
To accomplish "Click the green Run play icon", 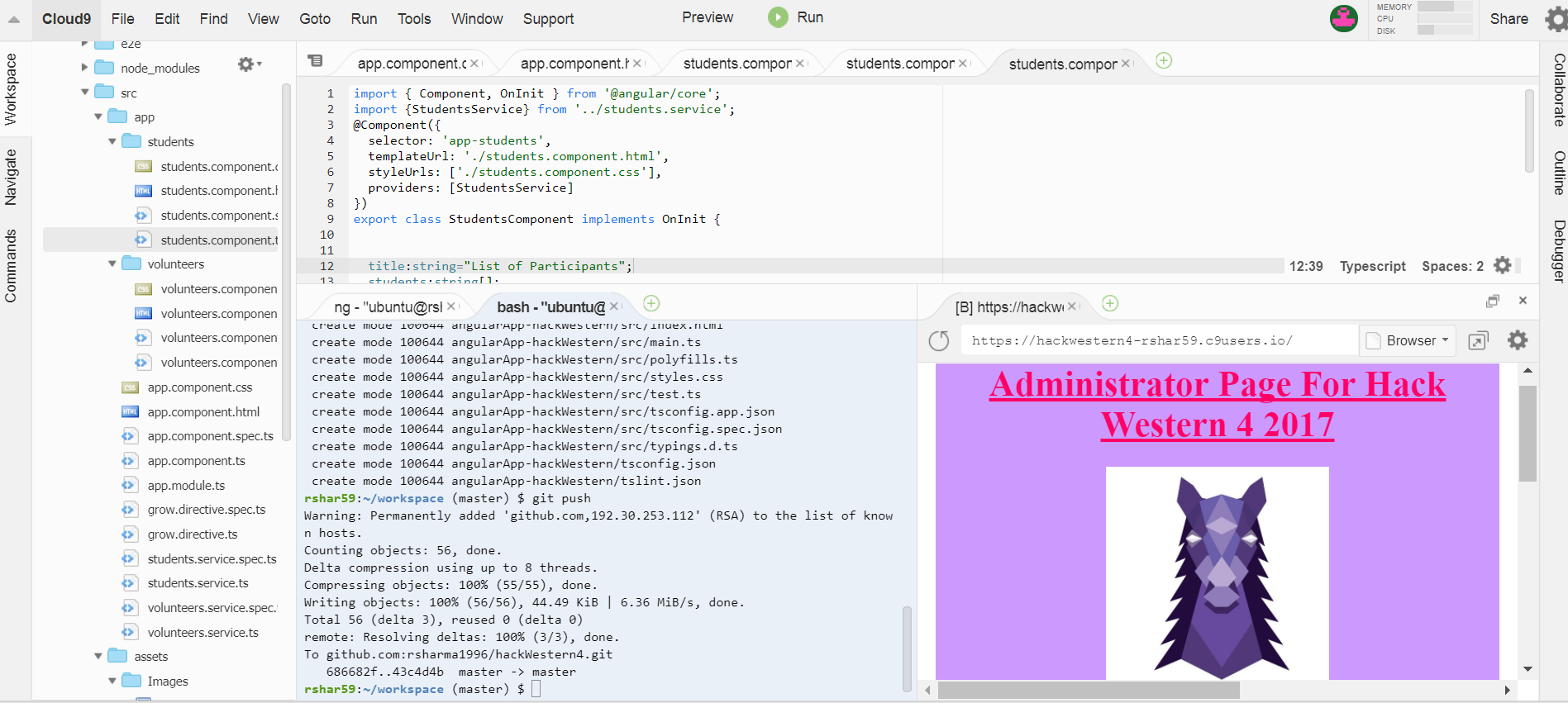I will [778, 17].
